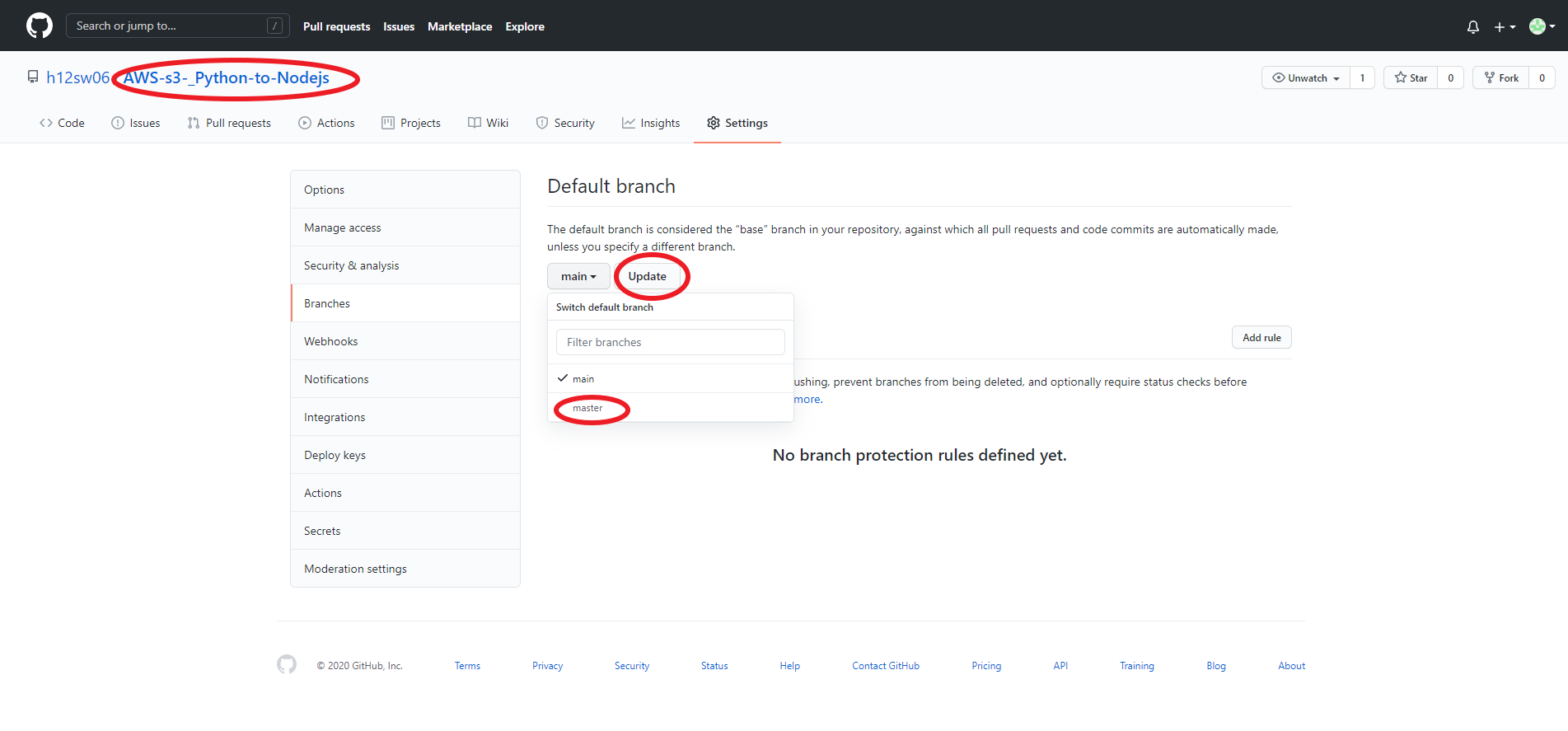Open the Privacy footer link

point(547,666)
